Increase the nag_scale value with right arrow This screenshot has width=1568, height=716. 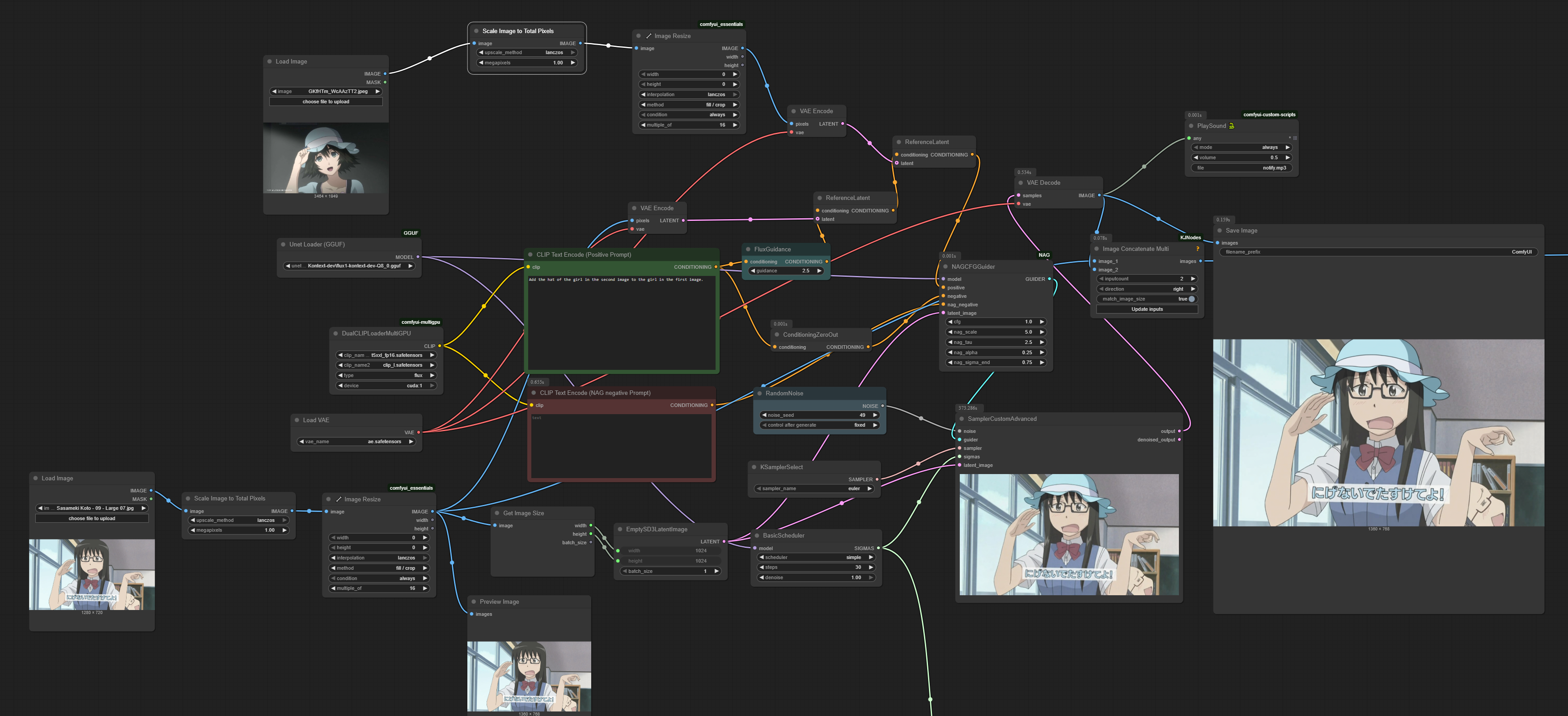(1042, 332)
